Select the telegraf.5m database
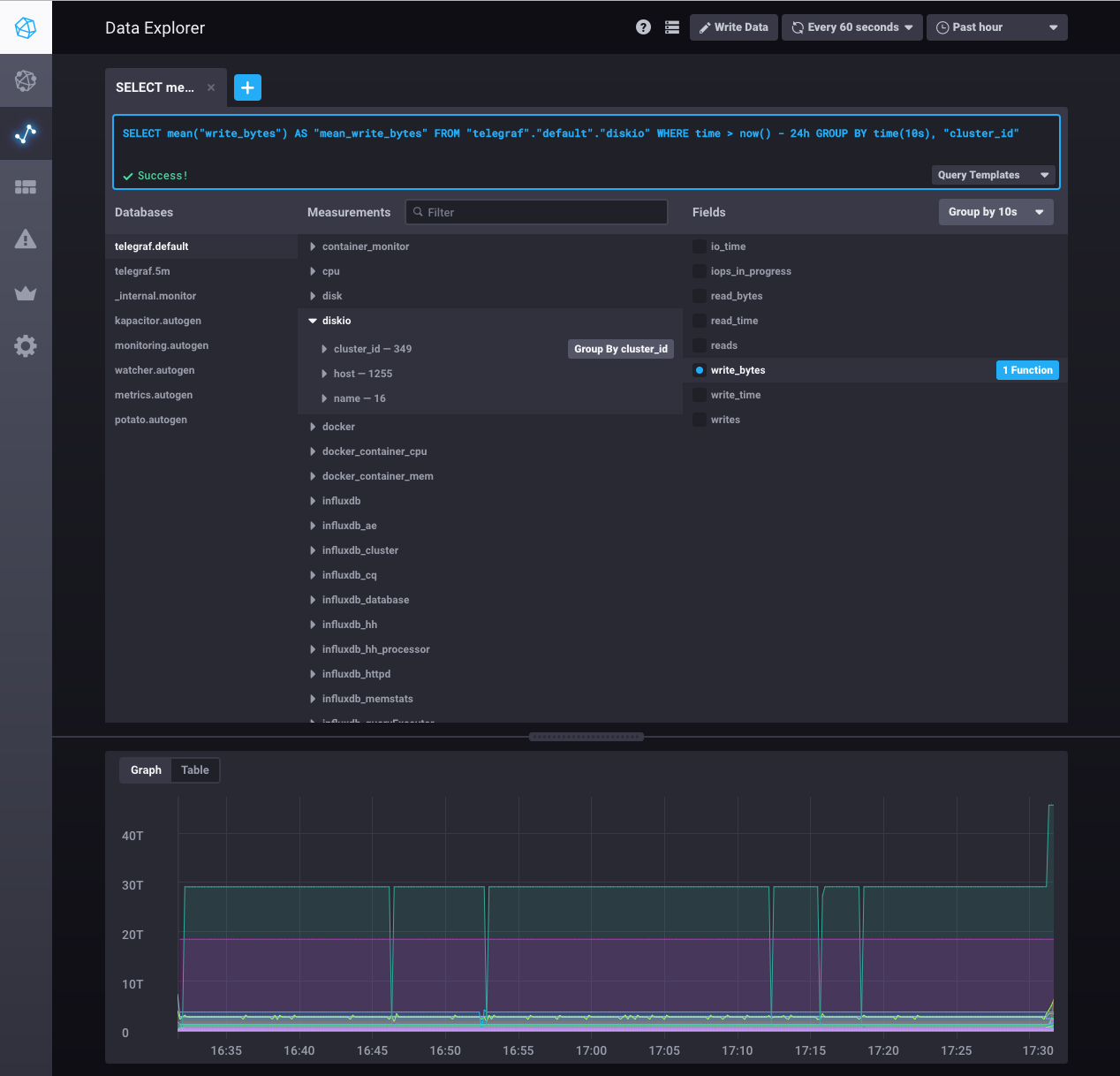 [142, 271]
